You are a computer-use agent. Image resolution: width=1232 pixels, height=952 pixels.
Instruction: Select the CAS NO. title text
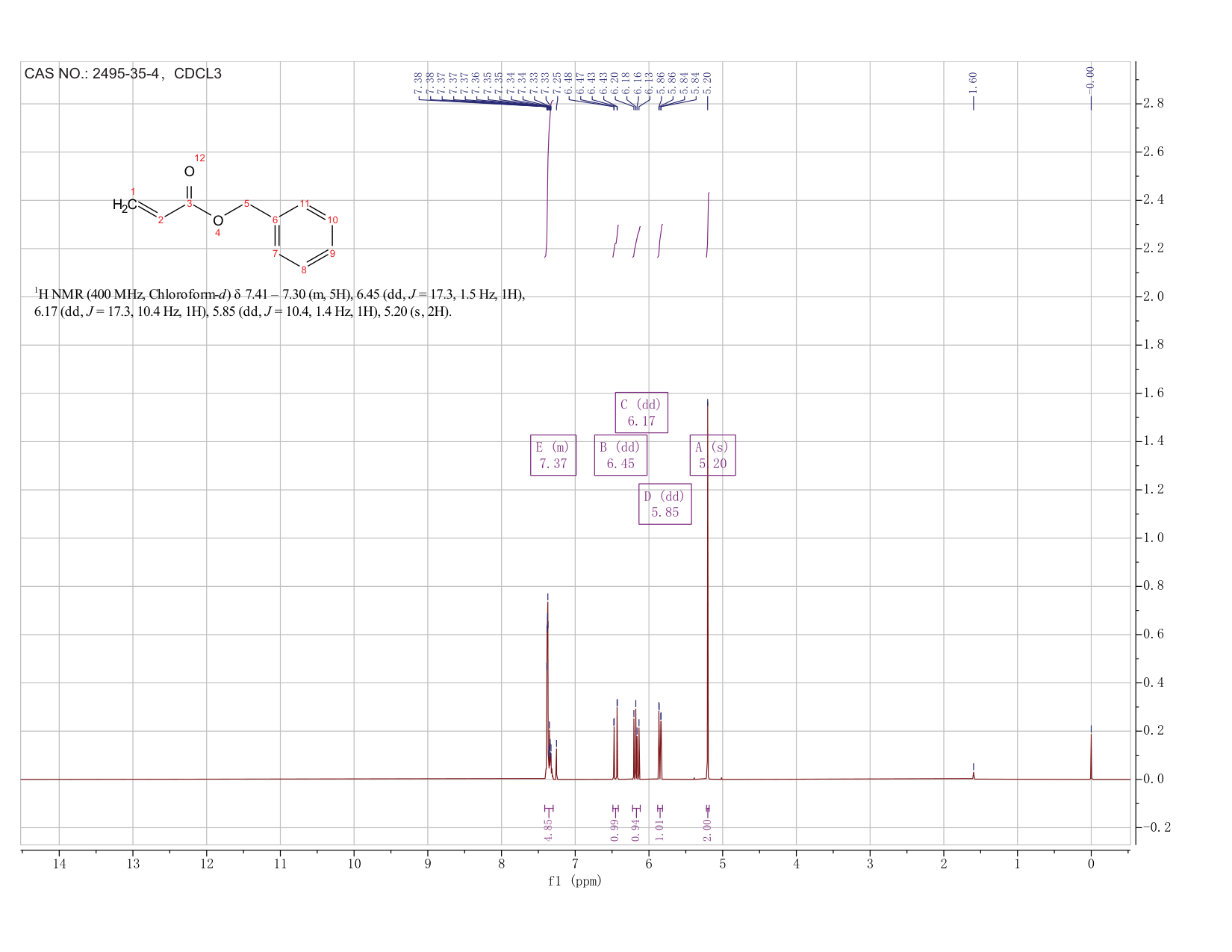123,74
